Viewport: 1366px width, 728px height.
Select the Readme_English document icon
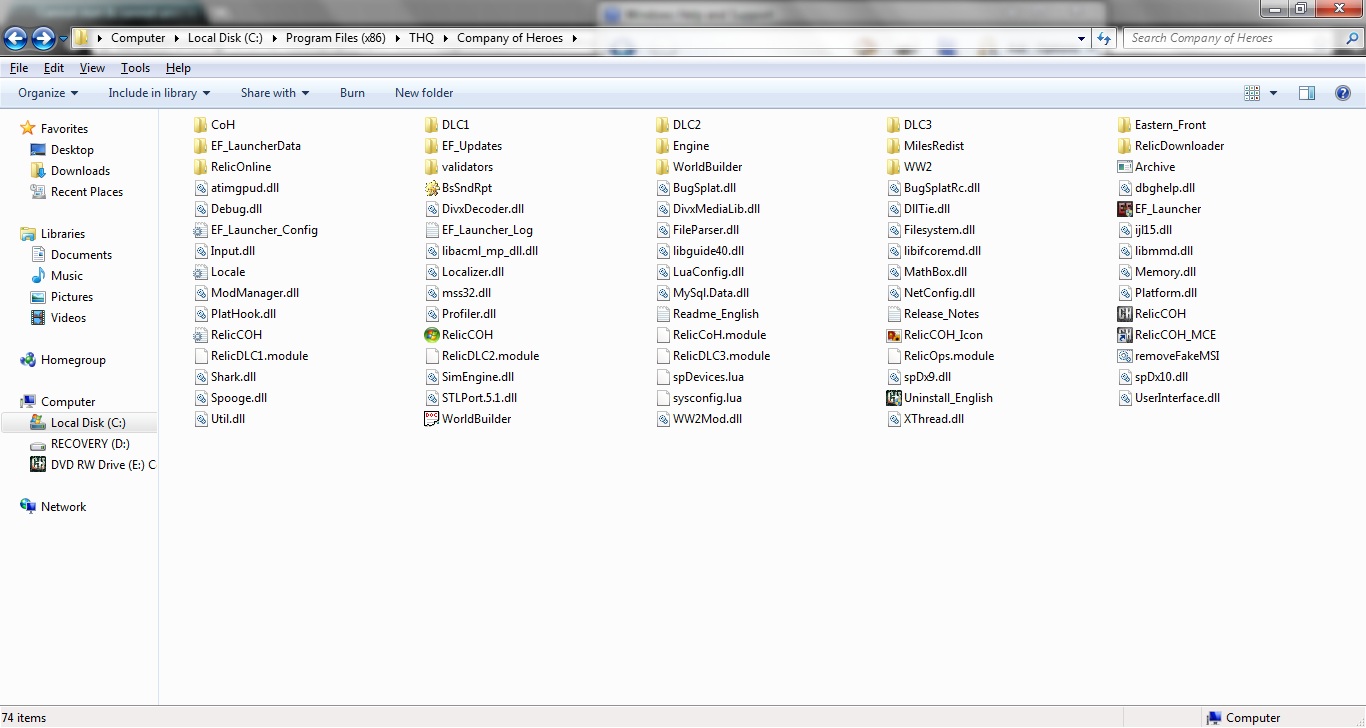tap(663, 314)
